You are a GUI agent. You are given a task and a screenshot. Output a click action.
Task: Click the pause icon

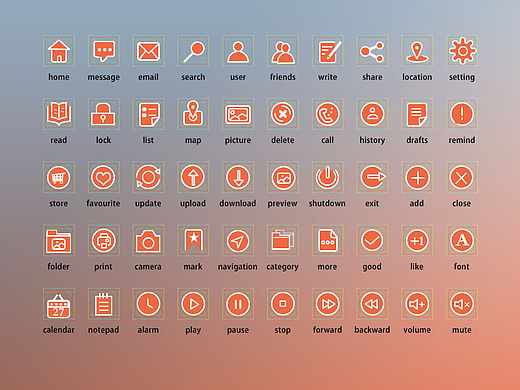pos(238,304)
